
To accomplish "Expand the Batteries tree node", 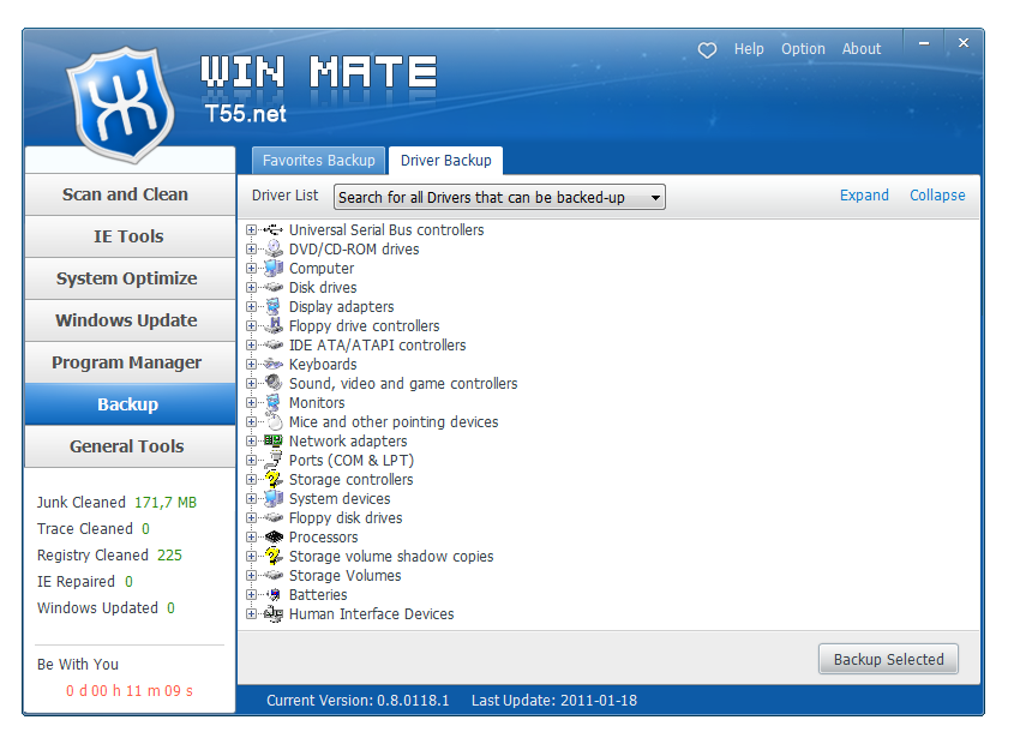I will pos(251,594).
